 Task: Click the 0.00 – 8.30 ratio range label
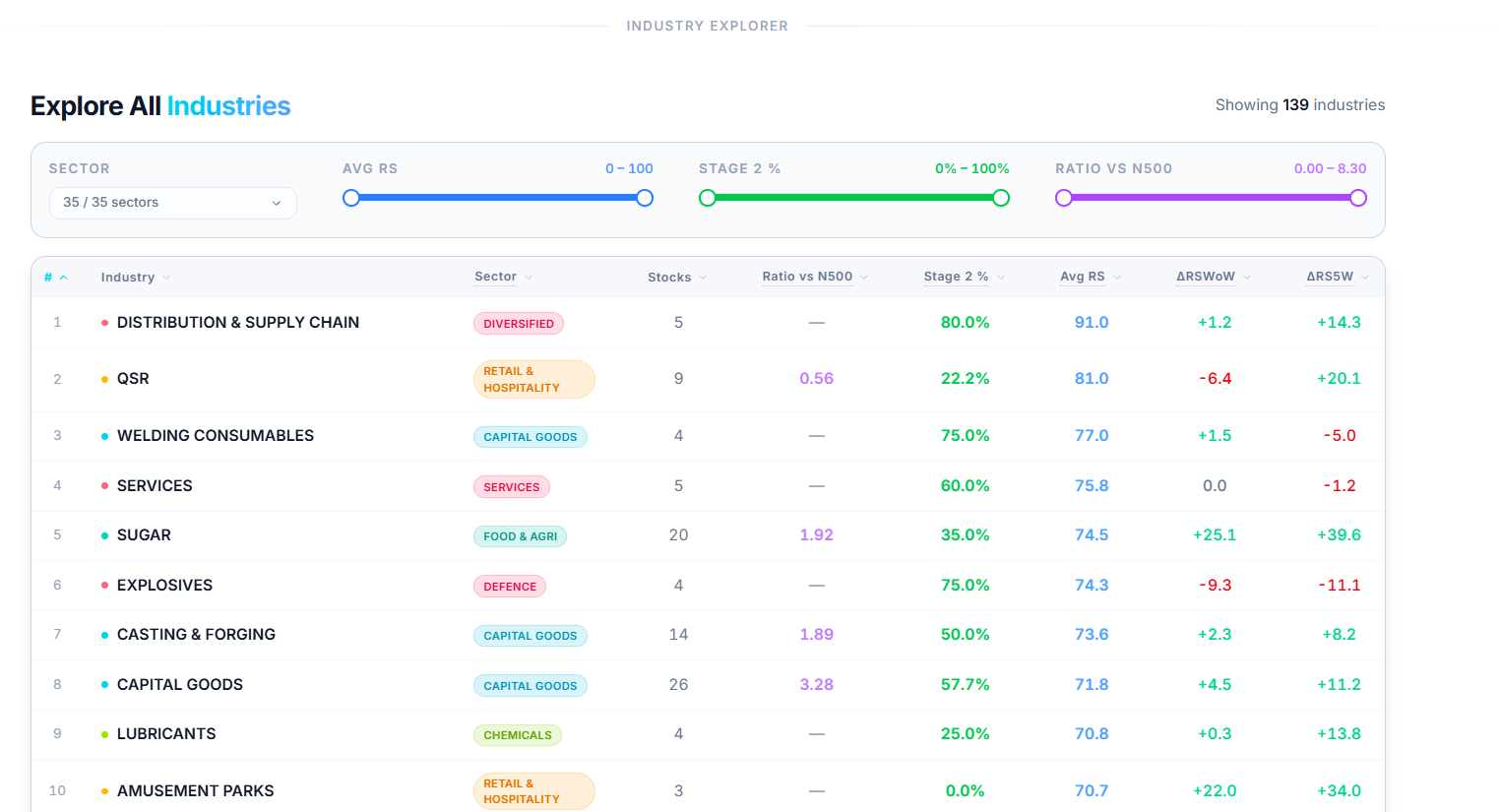point(1330,169)
